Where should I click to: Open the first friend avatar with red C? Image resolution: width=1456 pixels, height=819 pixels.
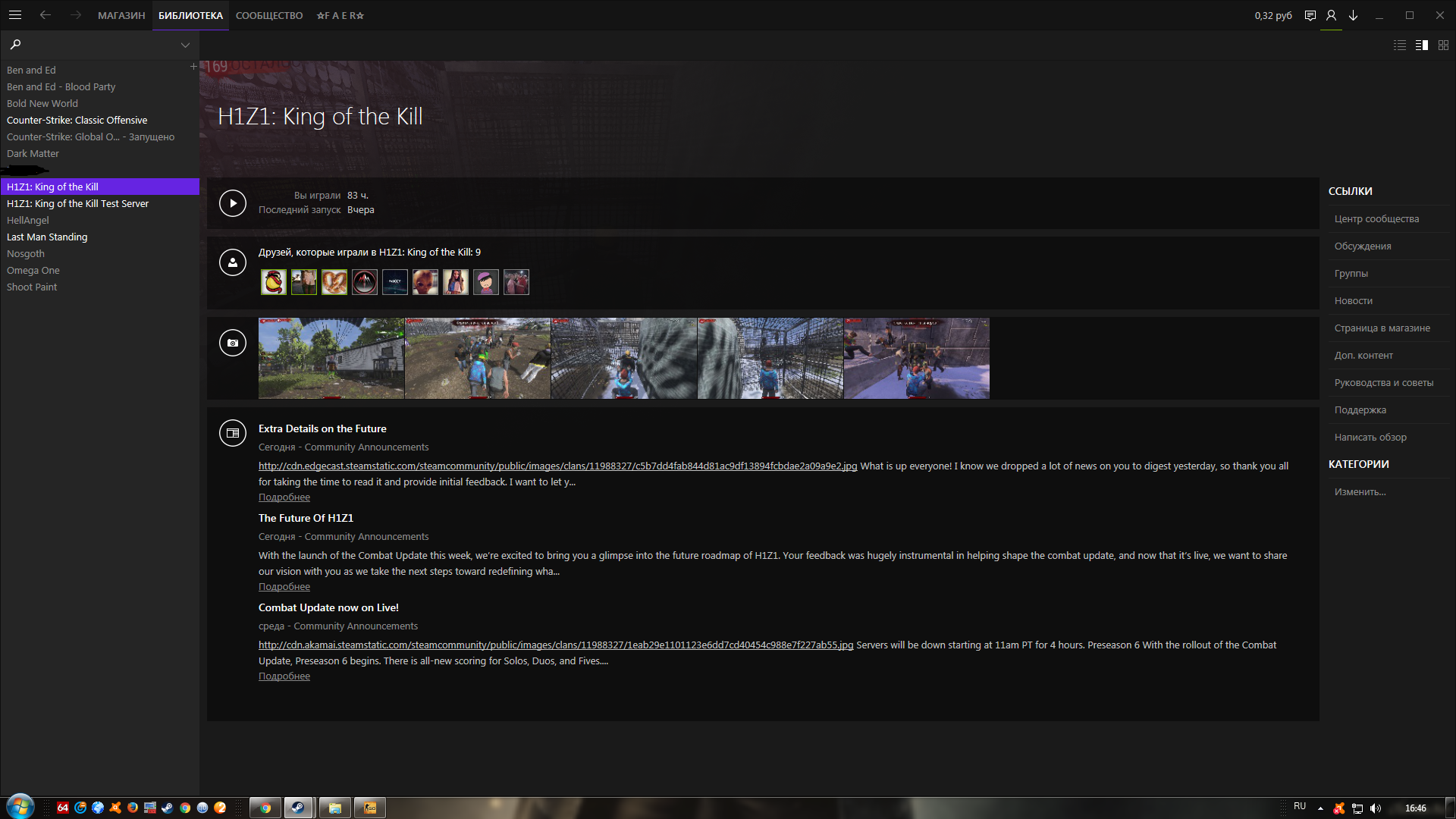[274, 282]
